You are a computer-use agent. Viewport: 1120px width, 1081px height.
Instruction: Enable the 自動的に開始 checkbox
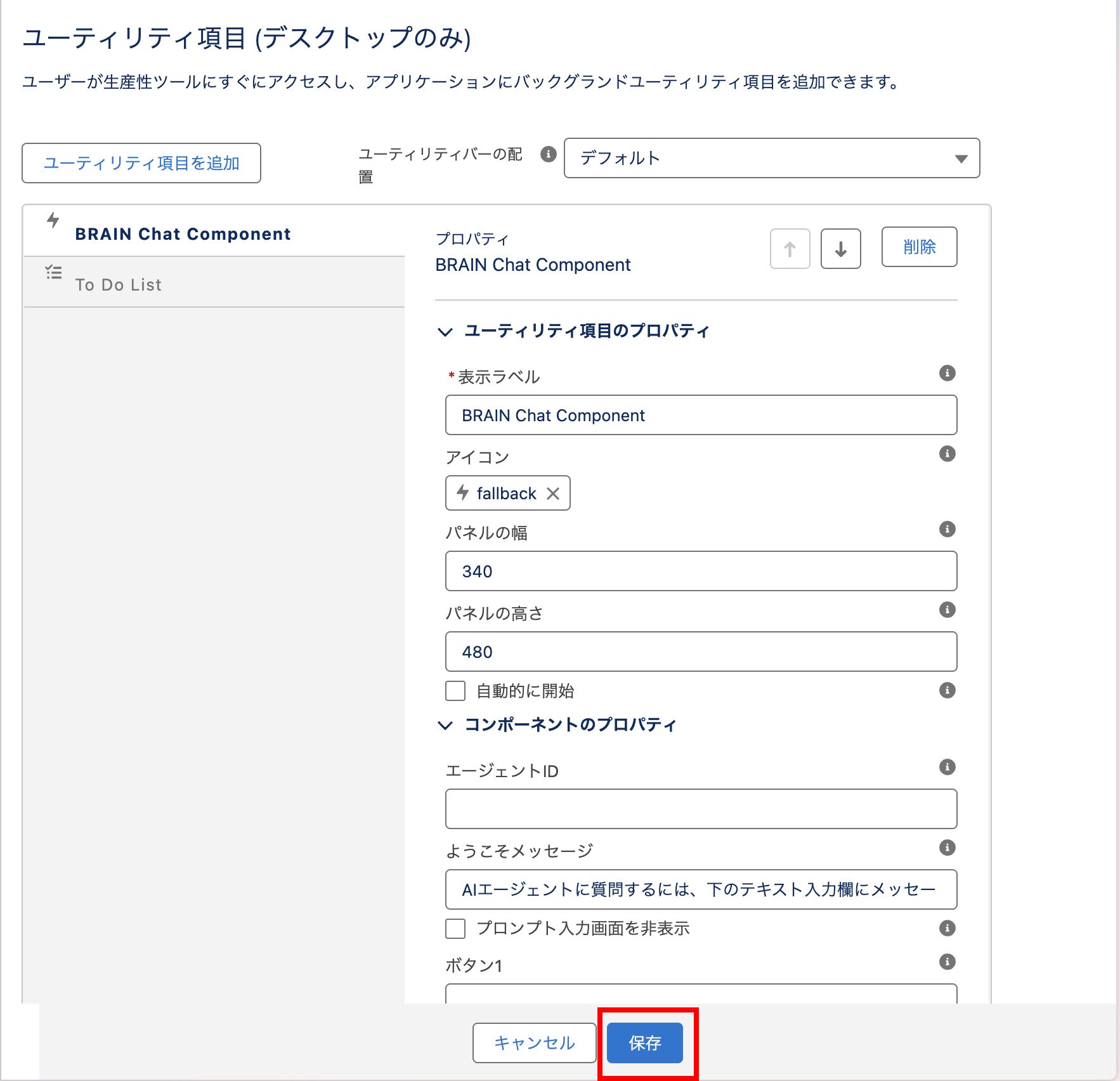pos(455,691)
